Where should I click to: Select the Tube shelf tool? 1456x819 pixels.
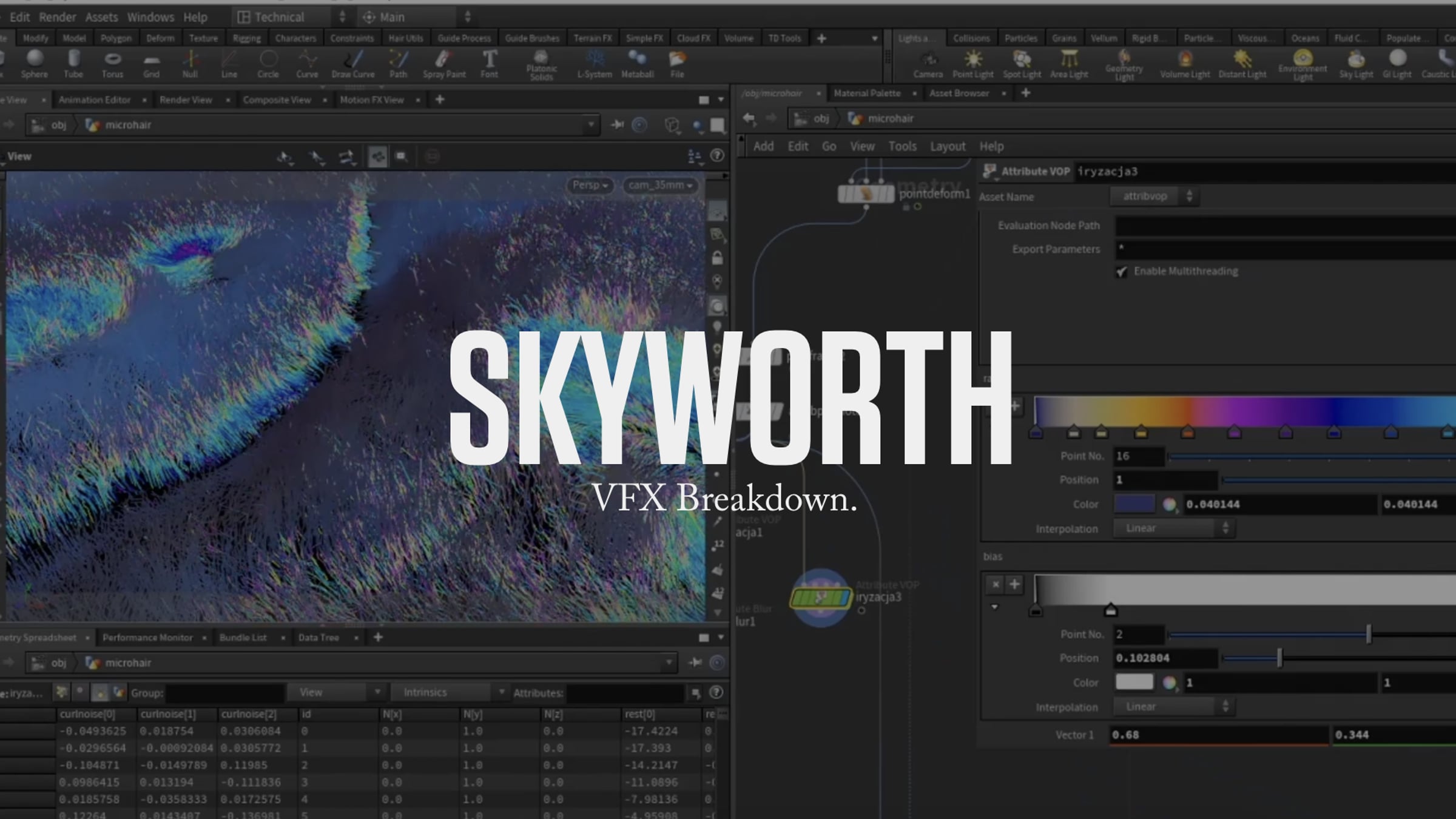coord(73,64)
